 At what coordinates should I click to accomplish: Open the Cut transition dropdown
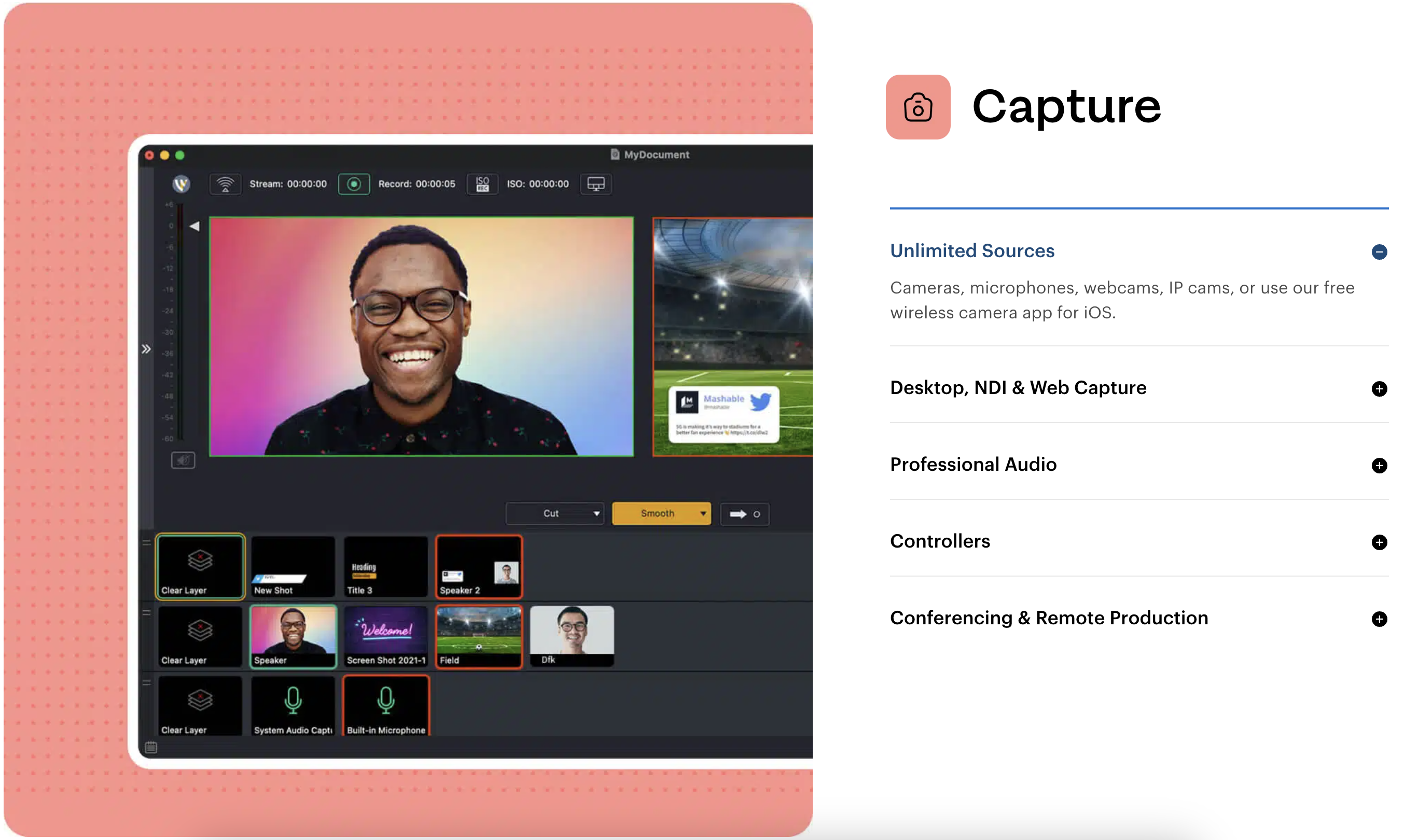pos(555,513)
